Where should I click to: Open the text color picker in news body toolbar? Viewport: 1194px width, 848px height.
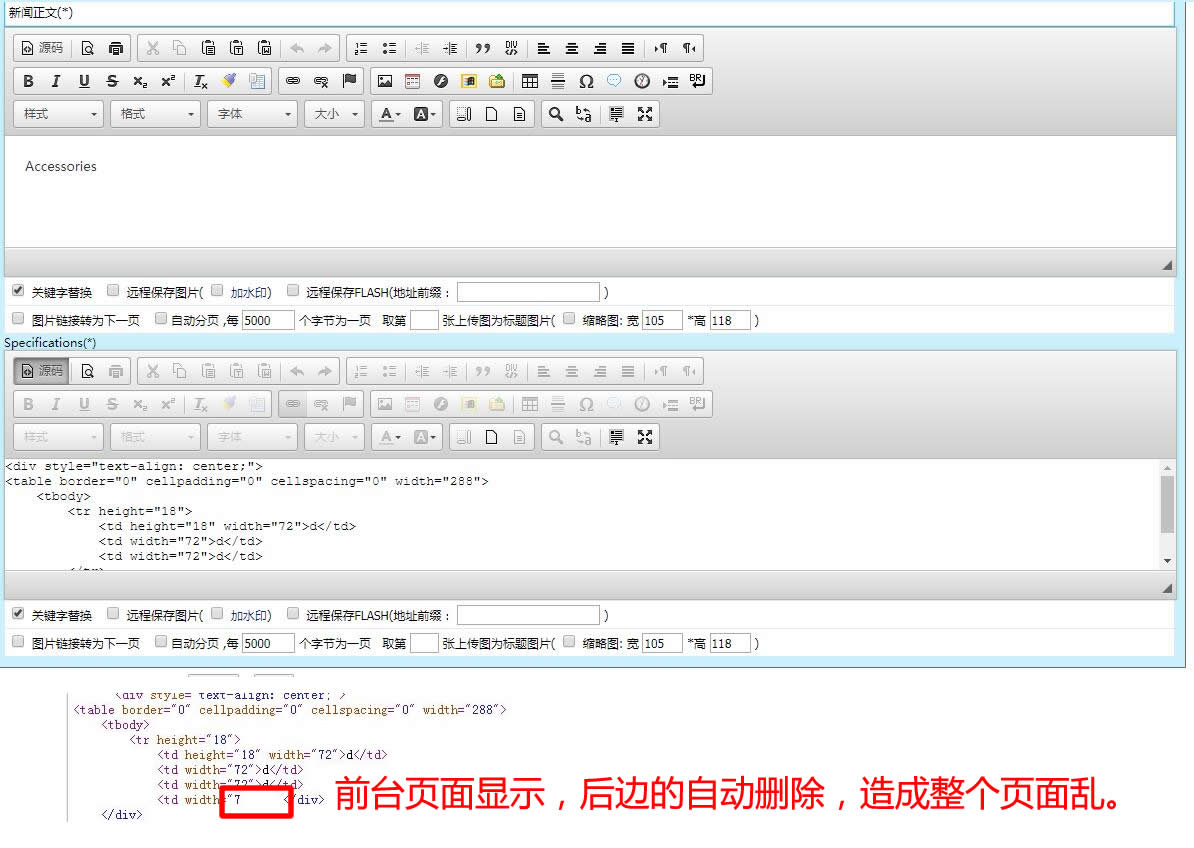[389, 114]
